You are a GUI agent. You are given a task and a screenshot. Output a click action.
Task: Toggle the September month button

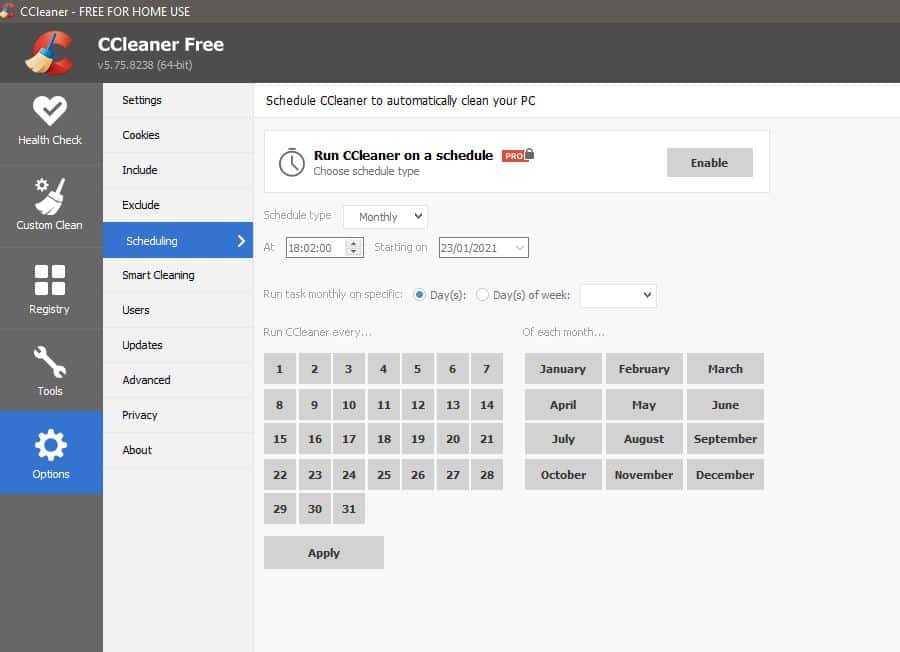(726, 439)
